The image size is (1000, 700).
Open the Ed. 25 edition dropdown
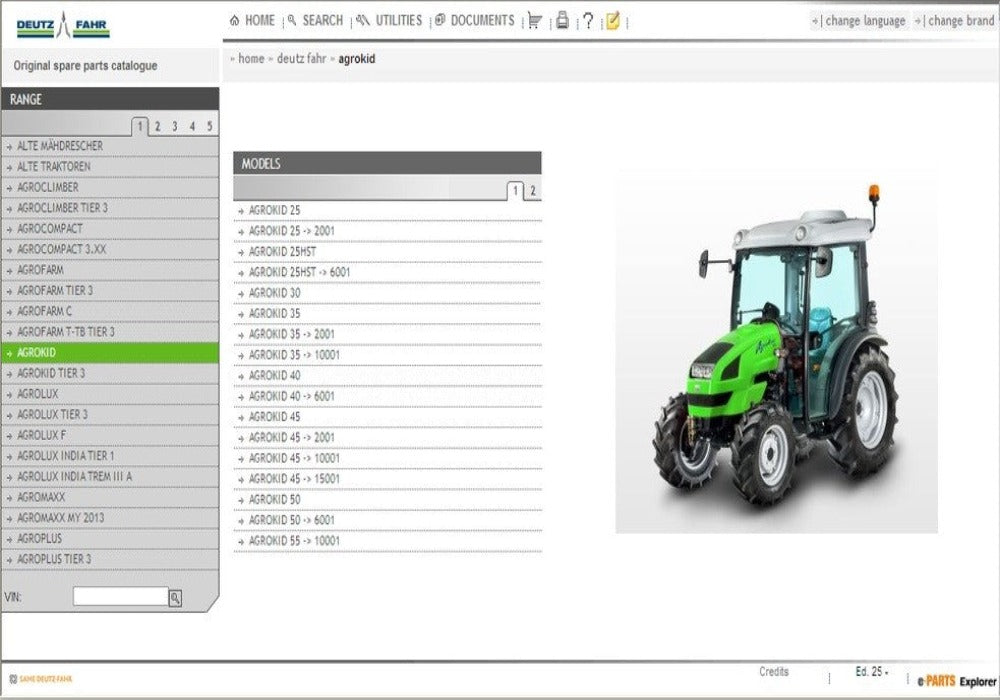tap(872, 672)
